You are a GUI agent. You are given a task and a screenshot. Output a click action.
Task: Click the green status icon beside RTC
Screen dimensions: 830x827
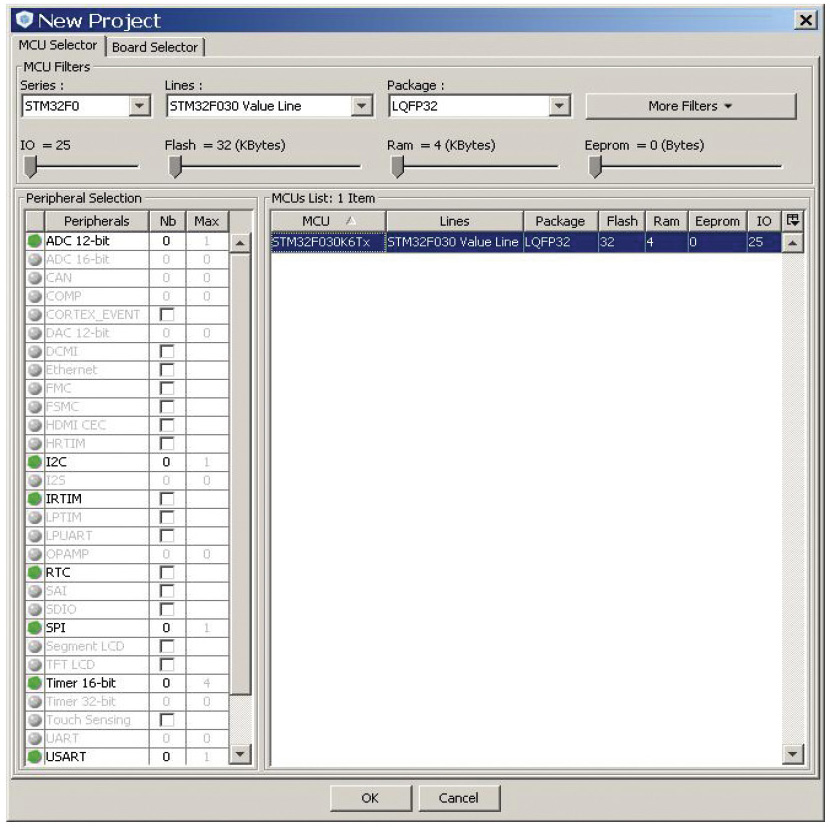[34, 572]
